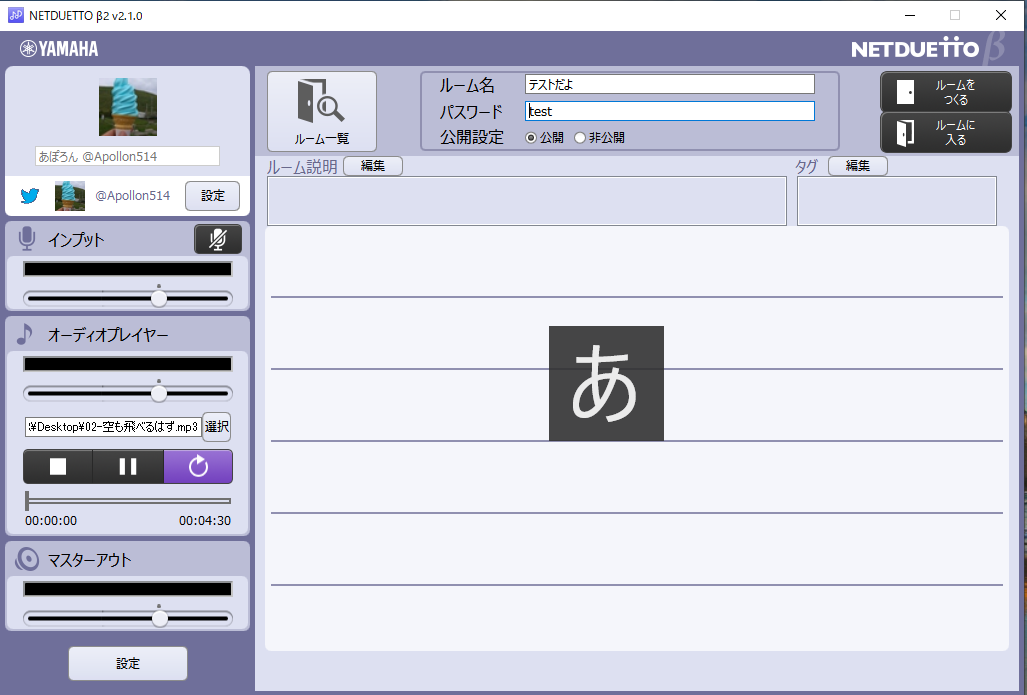Click the タグ tag box
The width and height of the screenshot is (1027, 695).
pyautogui.click(x=897, y=200)
